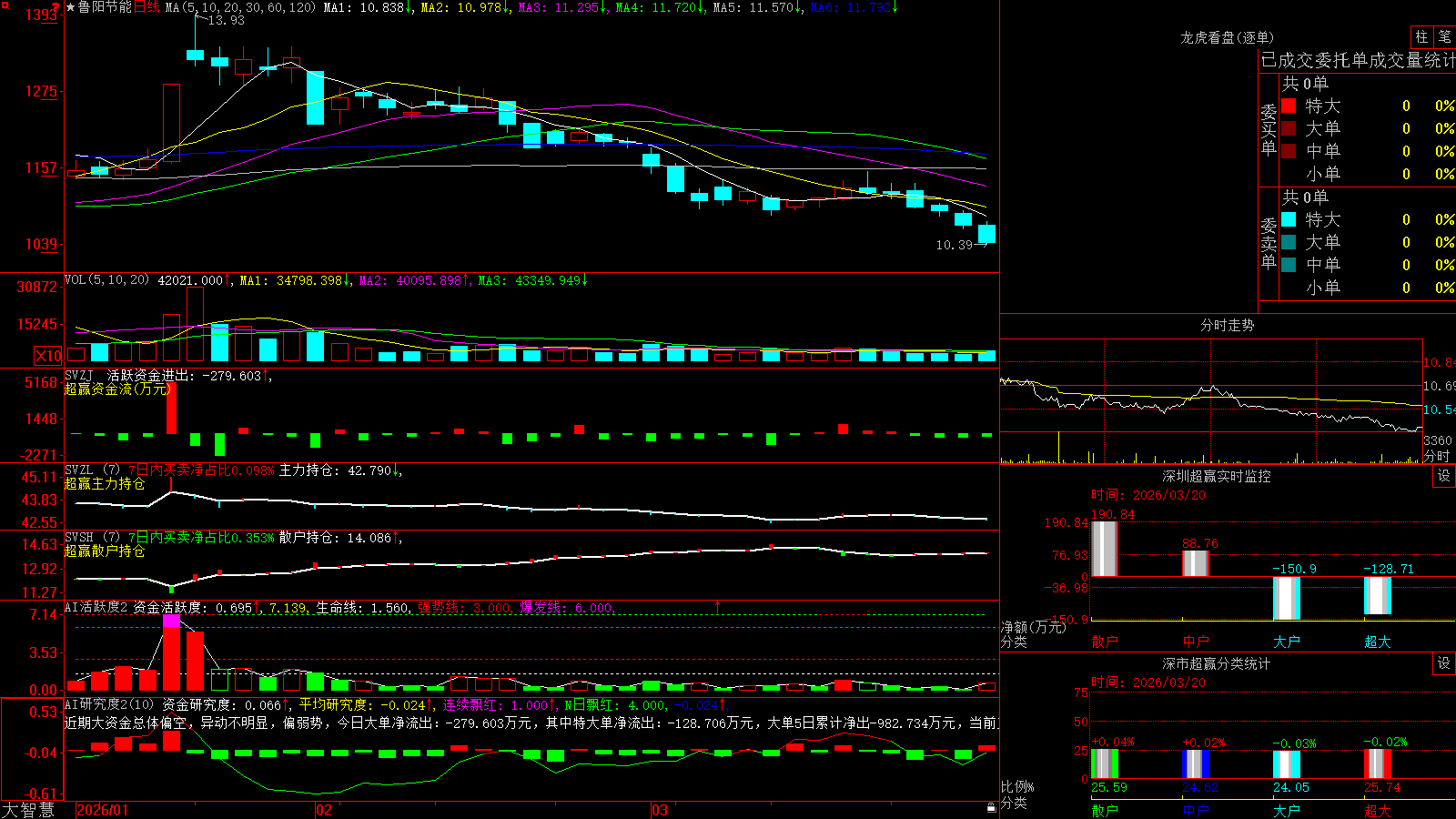
Task: Click the dark red 中单 buy-order swatch
Action: (1289, 151)
